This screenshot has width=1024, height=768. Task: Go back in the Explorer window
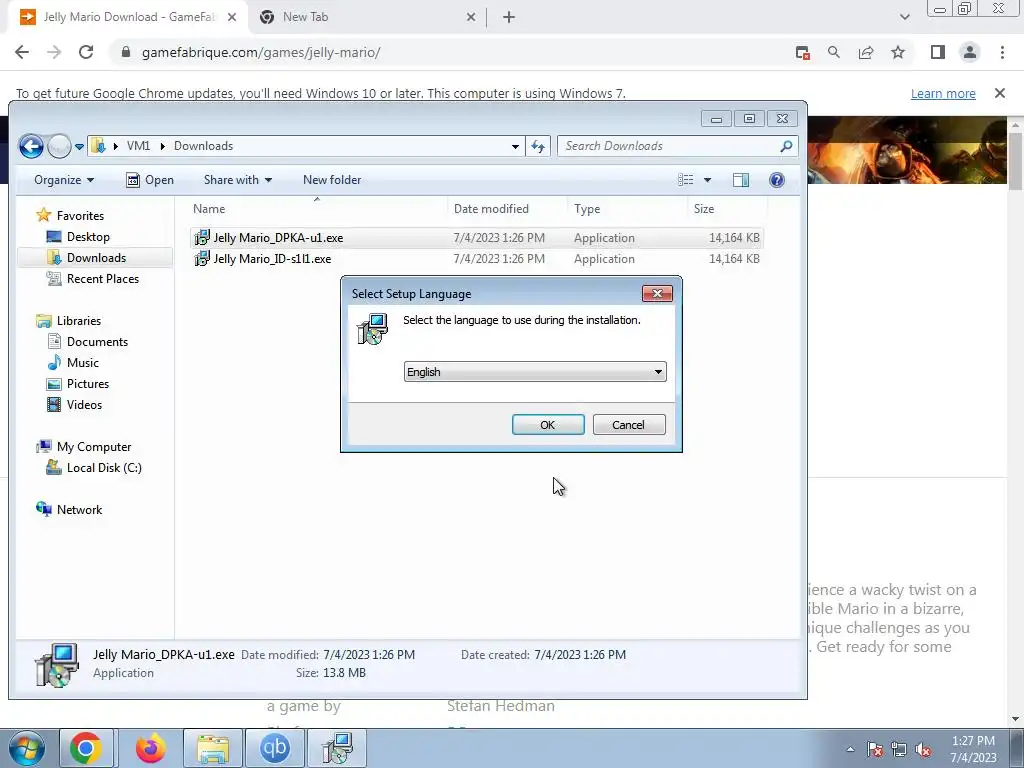click(x=31, y=146)
